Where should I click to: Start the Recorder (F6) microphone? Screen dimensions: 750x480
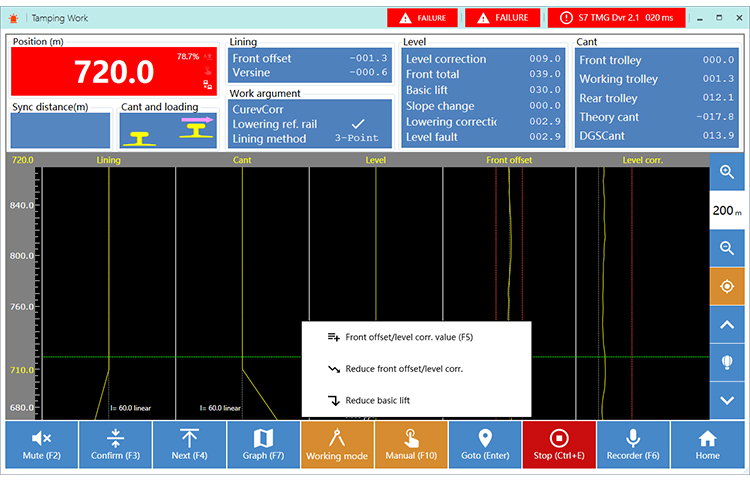(633, 445)
